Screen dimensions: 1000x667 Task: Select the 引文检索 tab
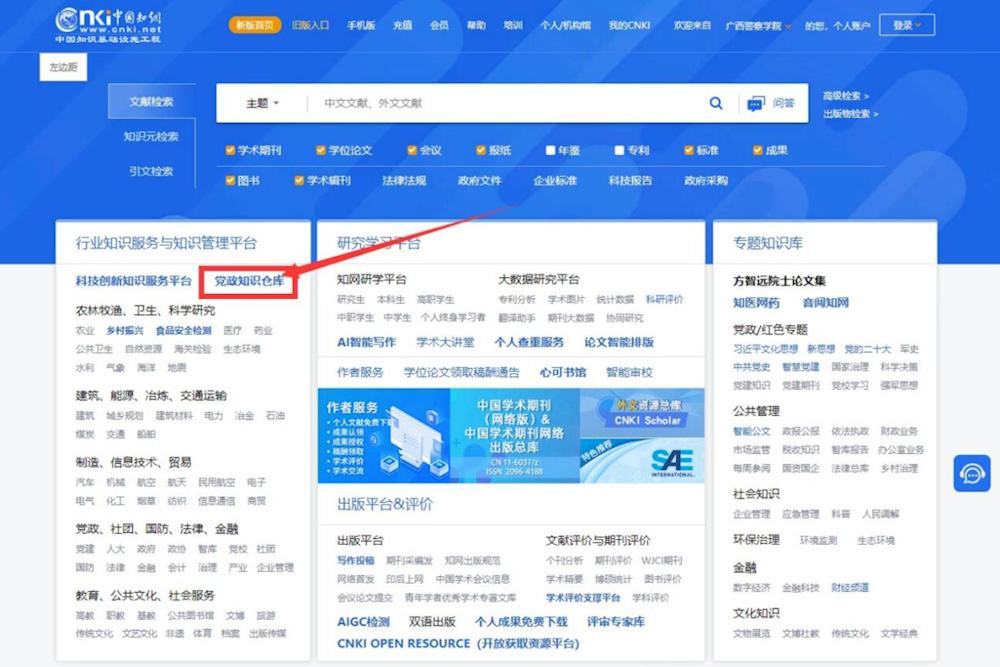click(151, 171)
